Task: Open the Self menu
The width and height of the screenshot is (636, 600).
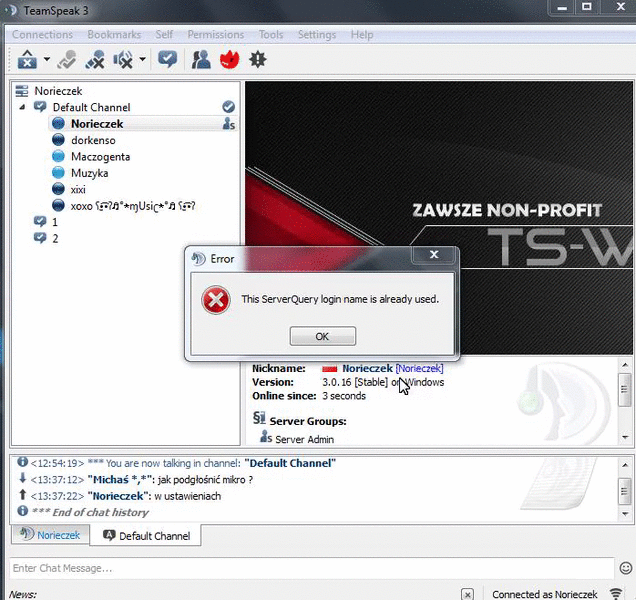Action: (x=164, y=34)
